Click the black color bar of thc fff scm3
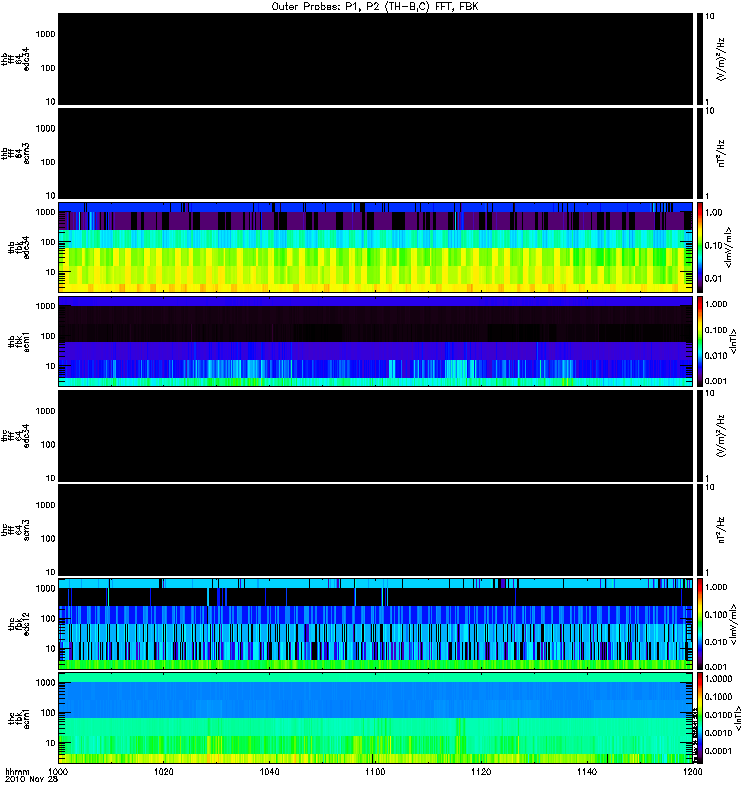Screen dimensions: 750x800 tap(700, 530)
